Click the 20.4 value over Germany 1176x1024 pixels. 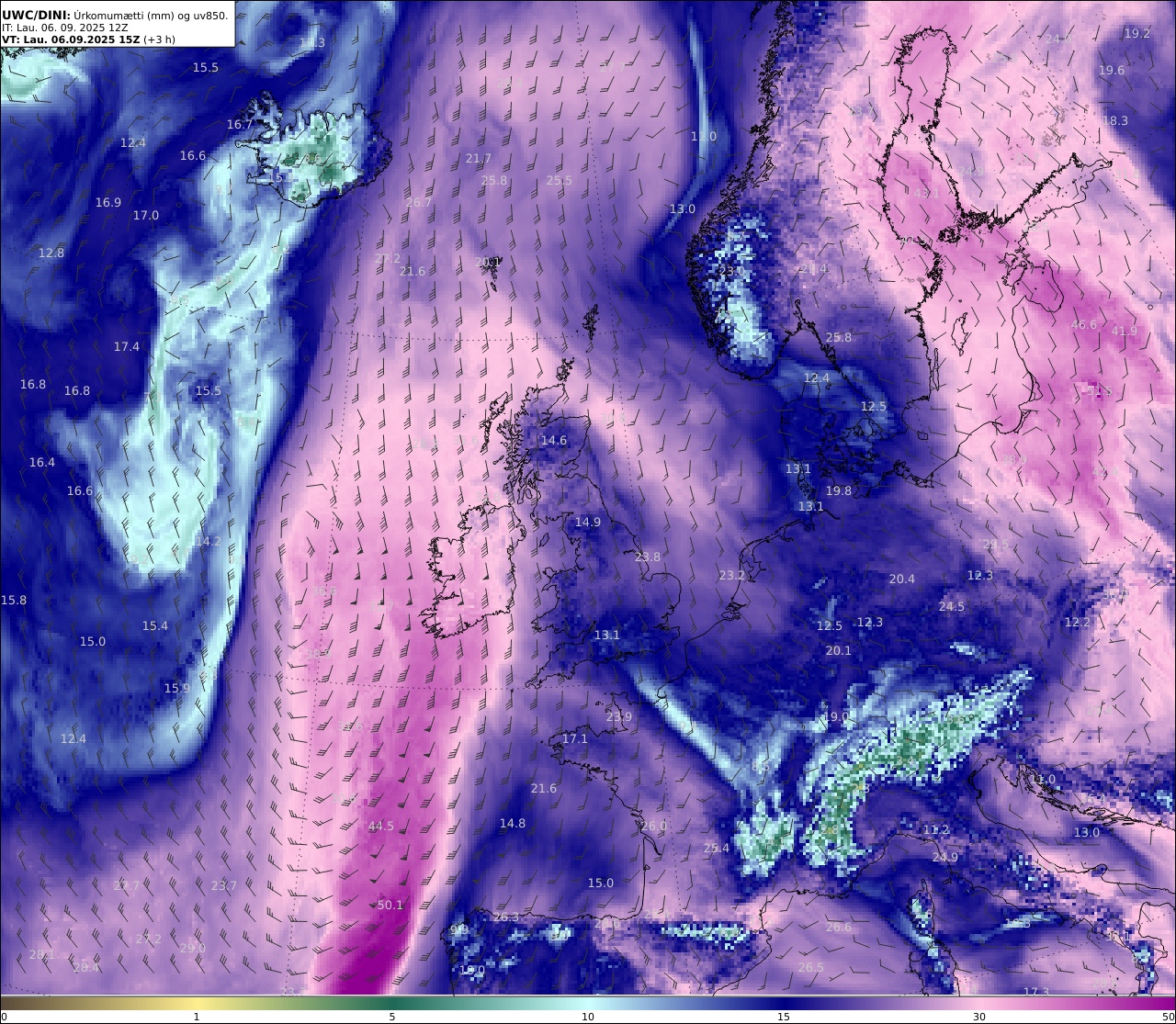pos(902,579)
